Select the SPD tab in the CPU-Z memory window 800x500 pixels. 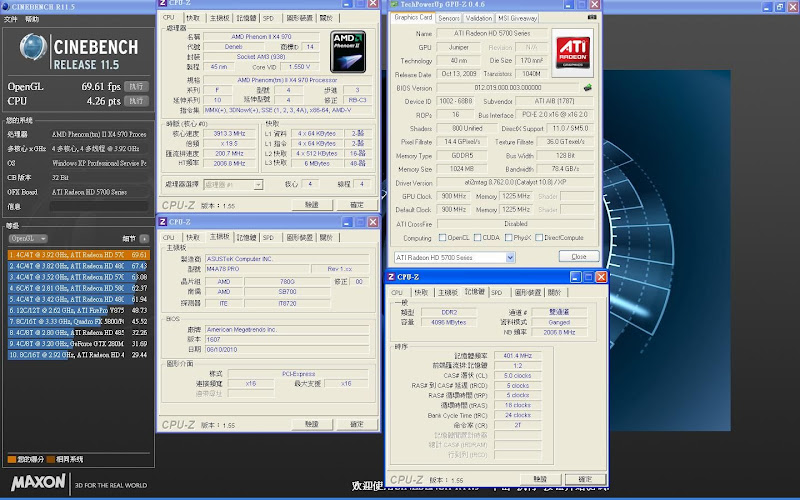click(496, 292)
